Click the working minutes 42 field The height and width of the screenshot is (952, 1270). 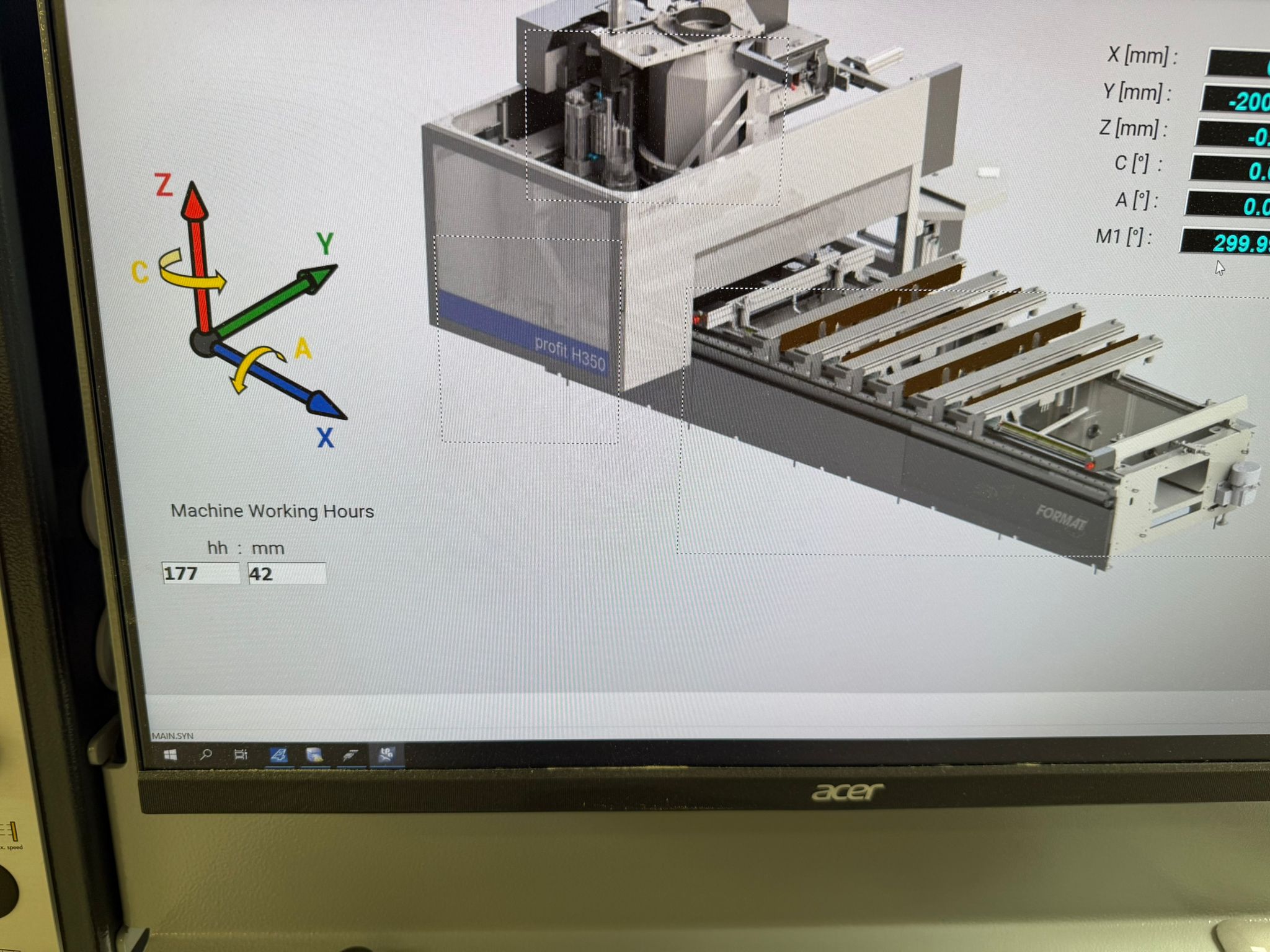click(286, 573)
